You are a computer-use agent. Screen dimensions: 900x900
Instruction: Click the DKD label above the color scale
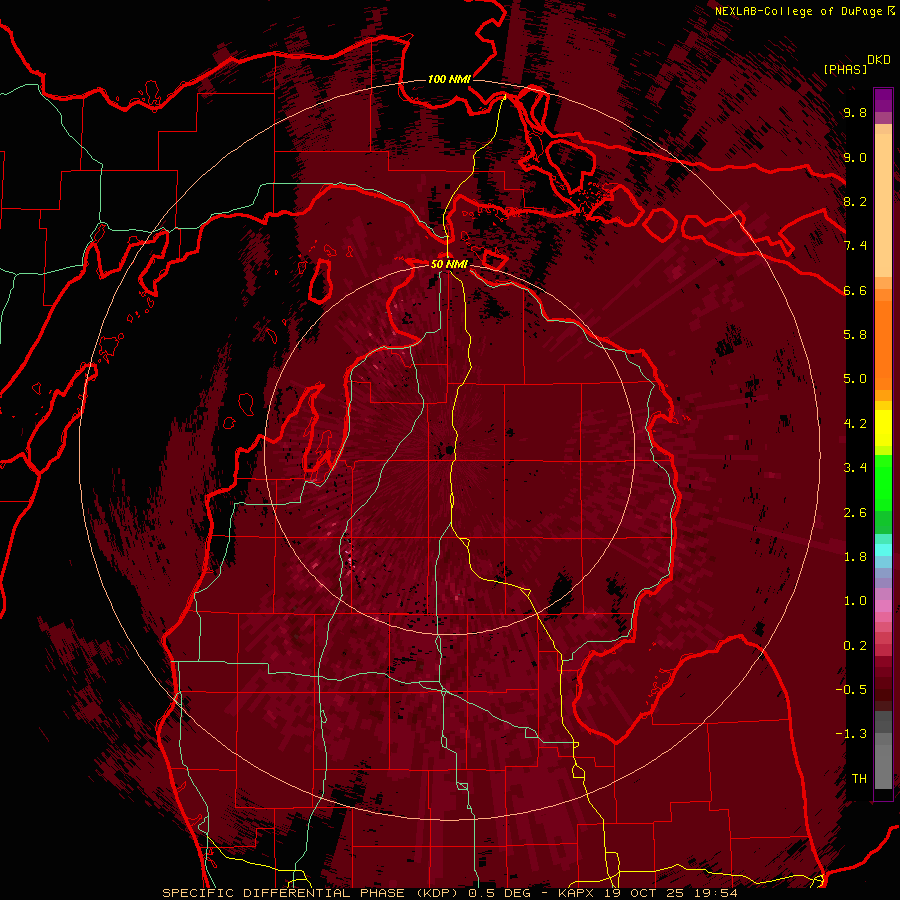(879, 60)
